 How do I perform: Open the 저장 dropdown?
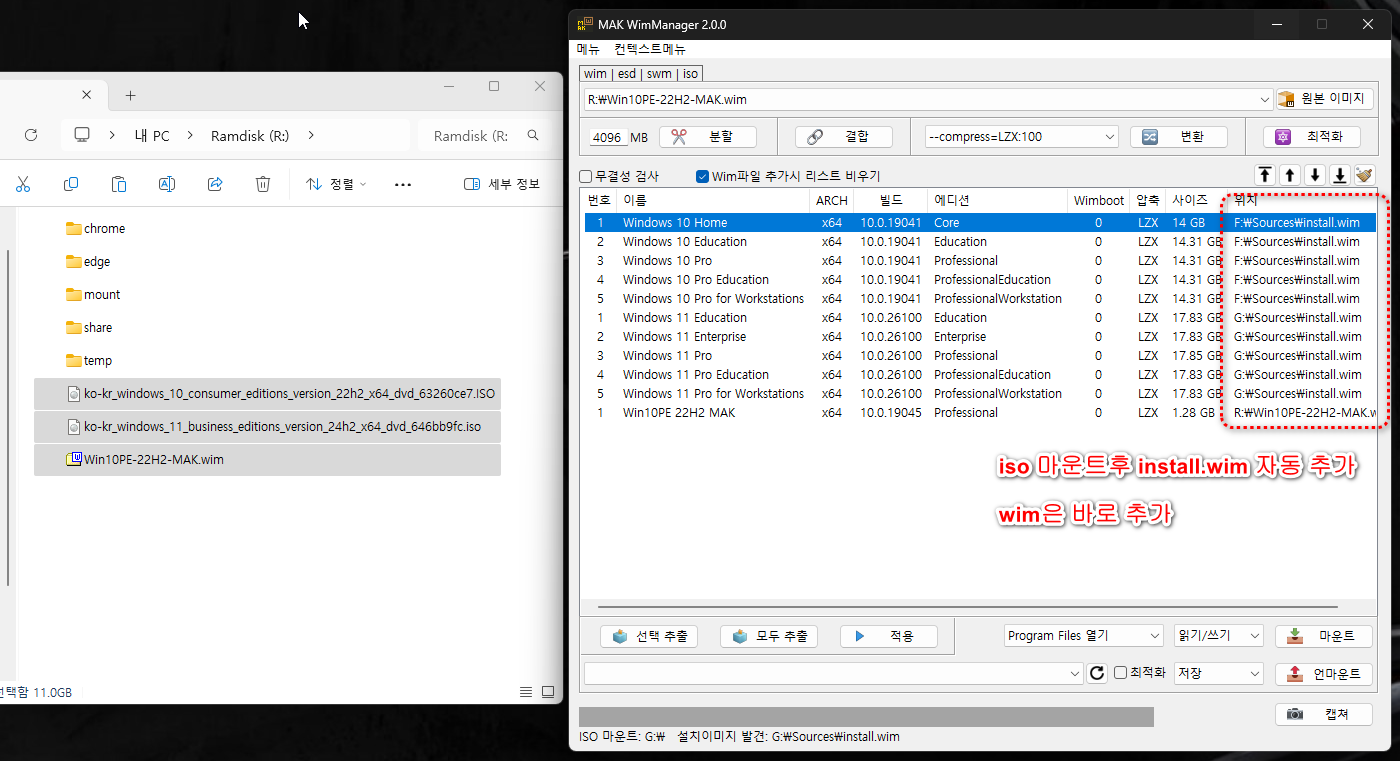(x=1219, y=674)
